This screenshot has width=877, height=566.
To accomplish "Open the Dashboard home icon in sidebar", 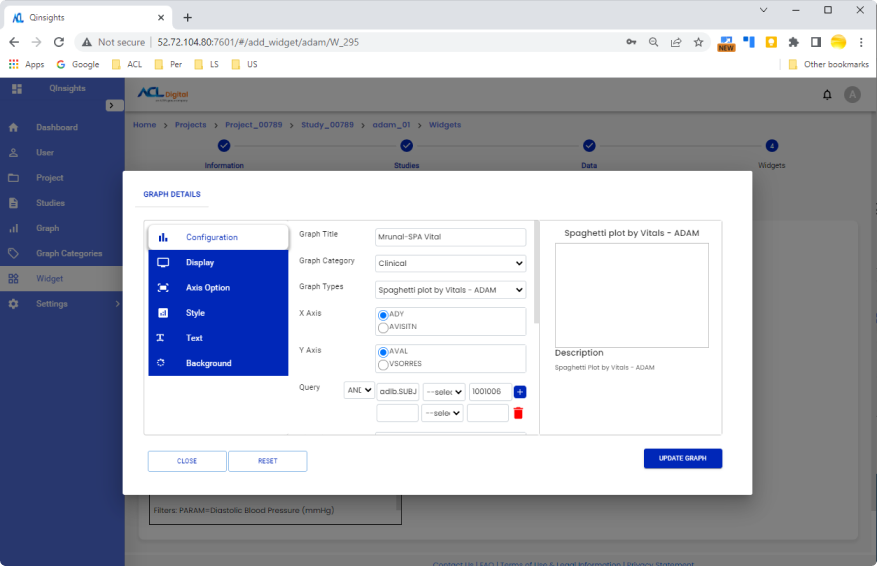I will (x=14, y=128).
